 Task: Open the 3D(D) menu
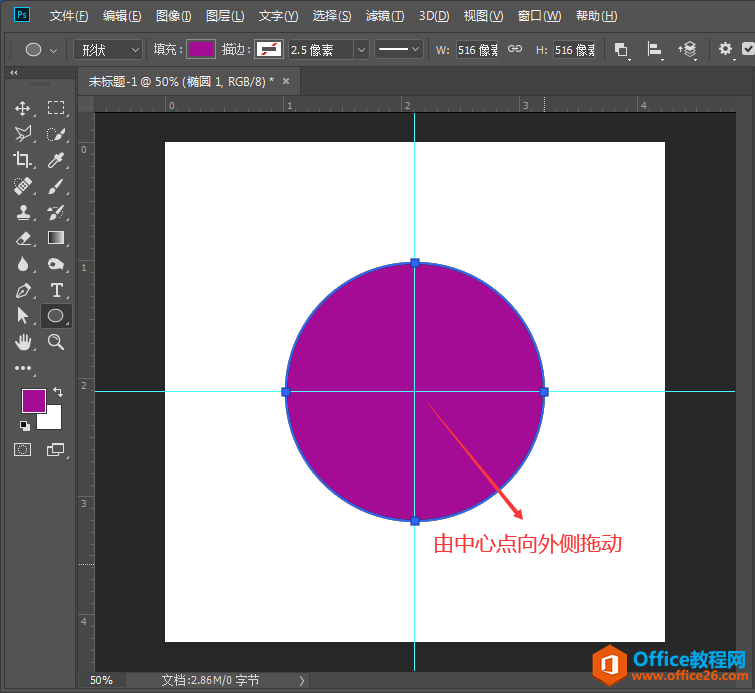(x=434, y=16)
